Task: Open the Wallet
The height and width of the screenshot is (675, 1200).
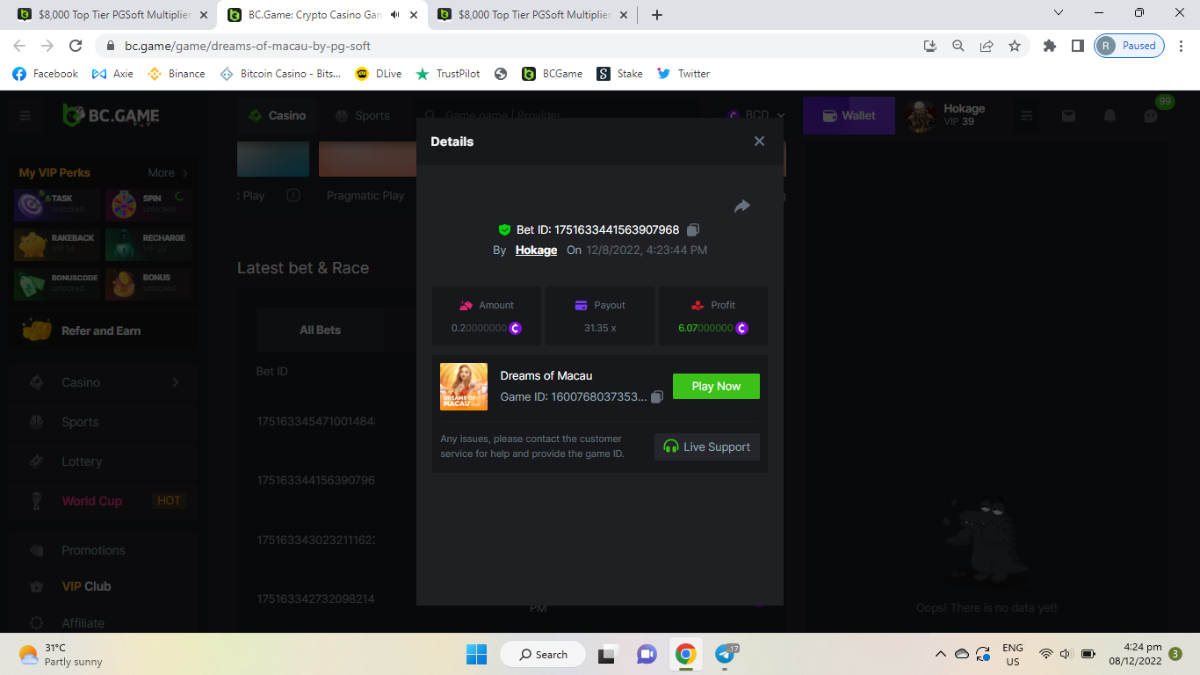Action: [x=848, y=116]
